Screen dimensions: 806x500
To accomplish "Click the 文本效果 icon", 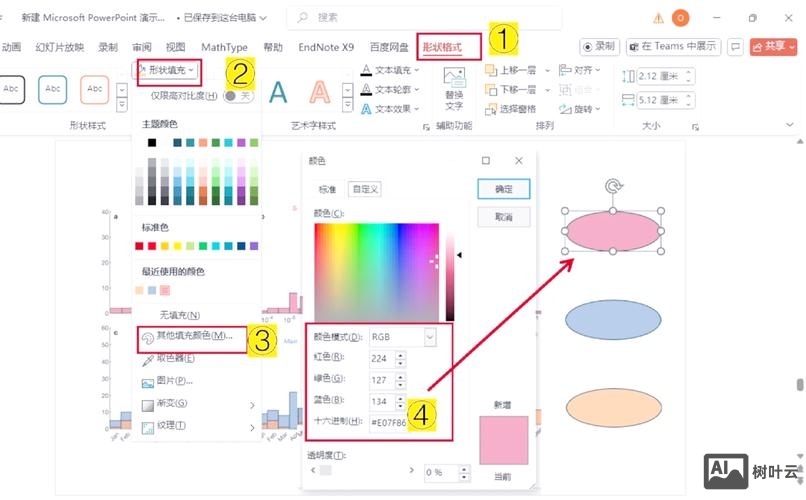I will pyautogui.click(x=366, y=108).
